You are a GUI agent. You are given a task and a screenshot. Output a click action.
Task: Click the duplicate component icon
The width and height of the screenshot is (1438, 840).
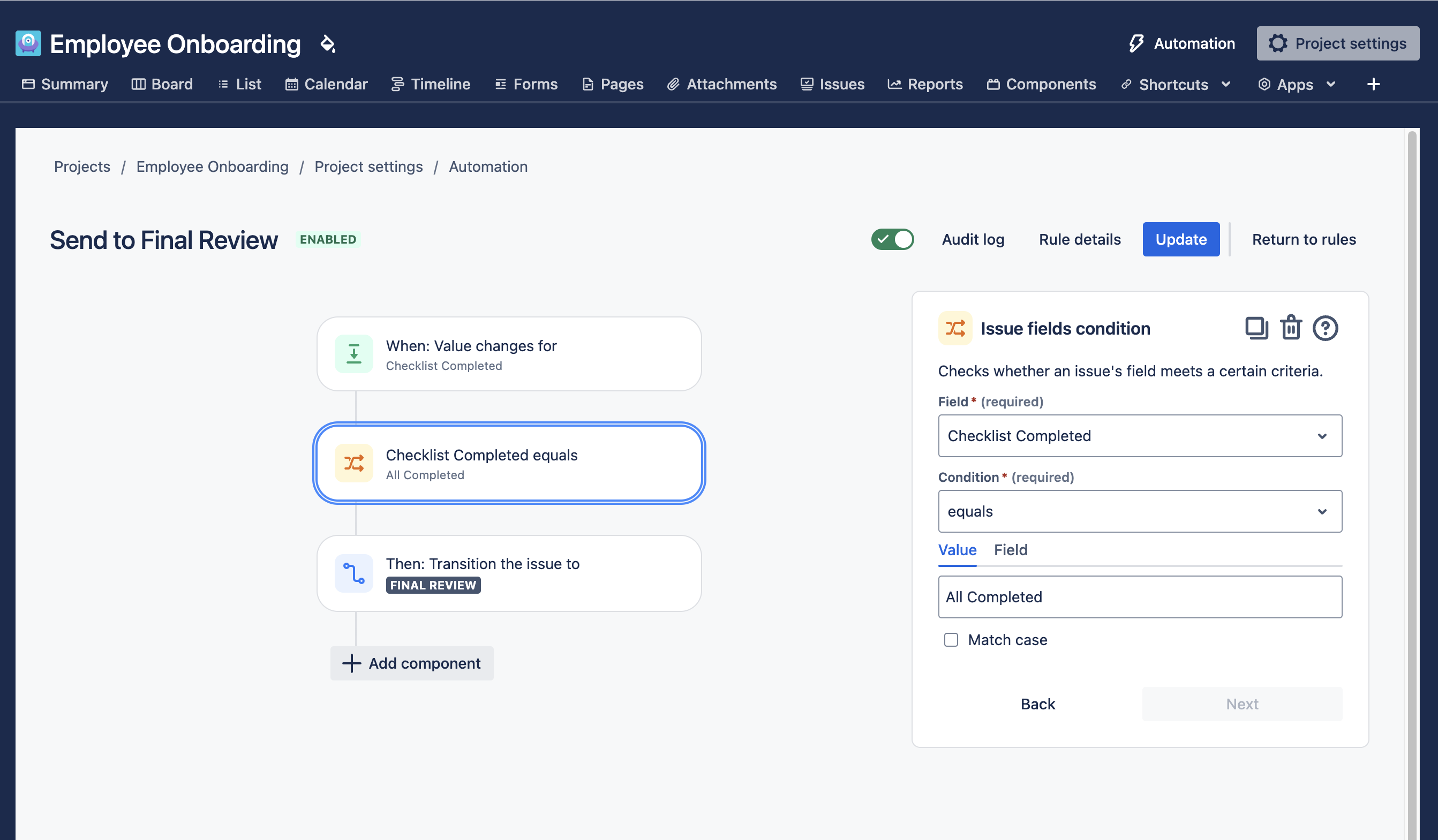tap(1256, 328)
